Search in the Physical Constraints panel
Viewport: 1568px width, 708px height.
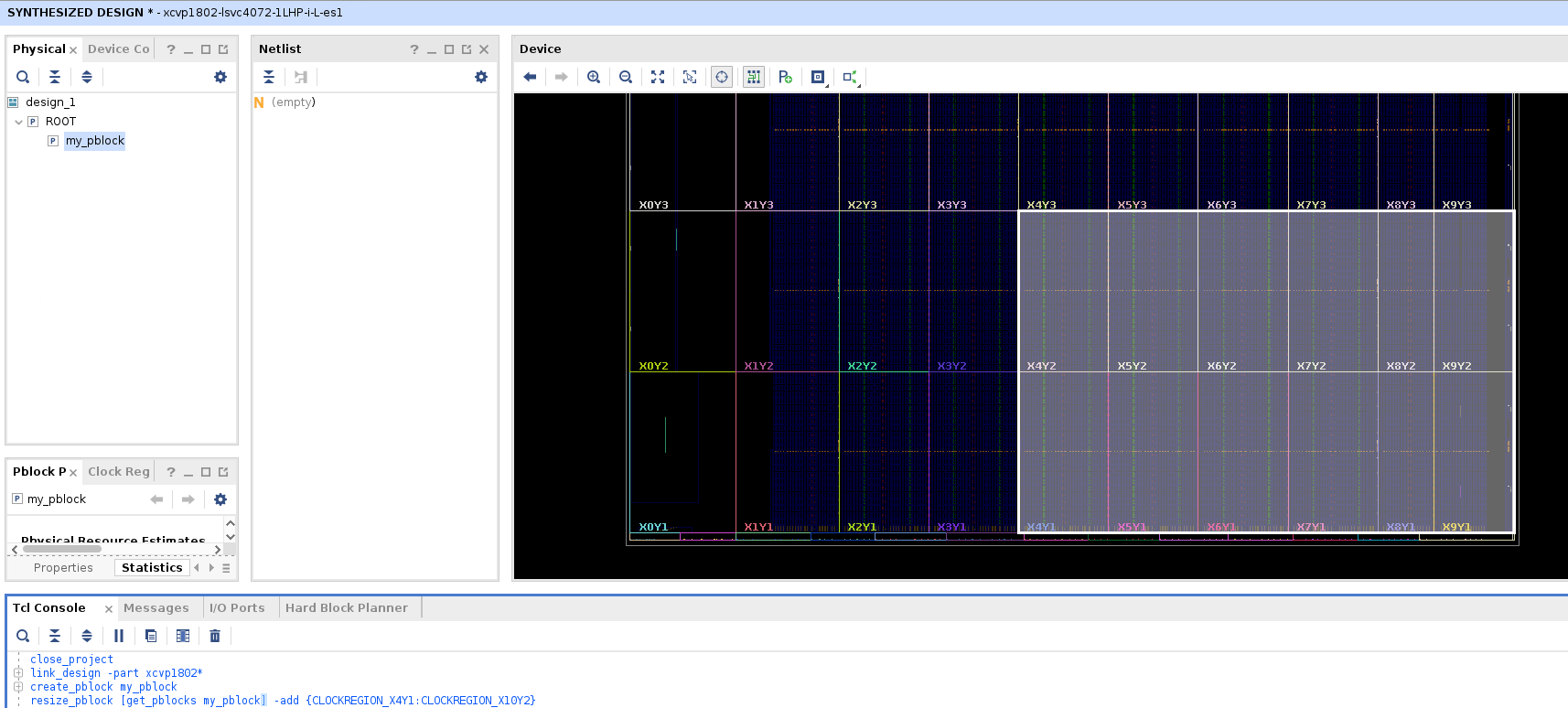(23, 77)
